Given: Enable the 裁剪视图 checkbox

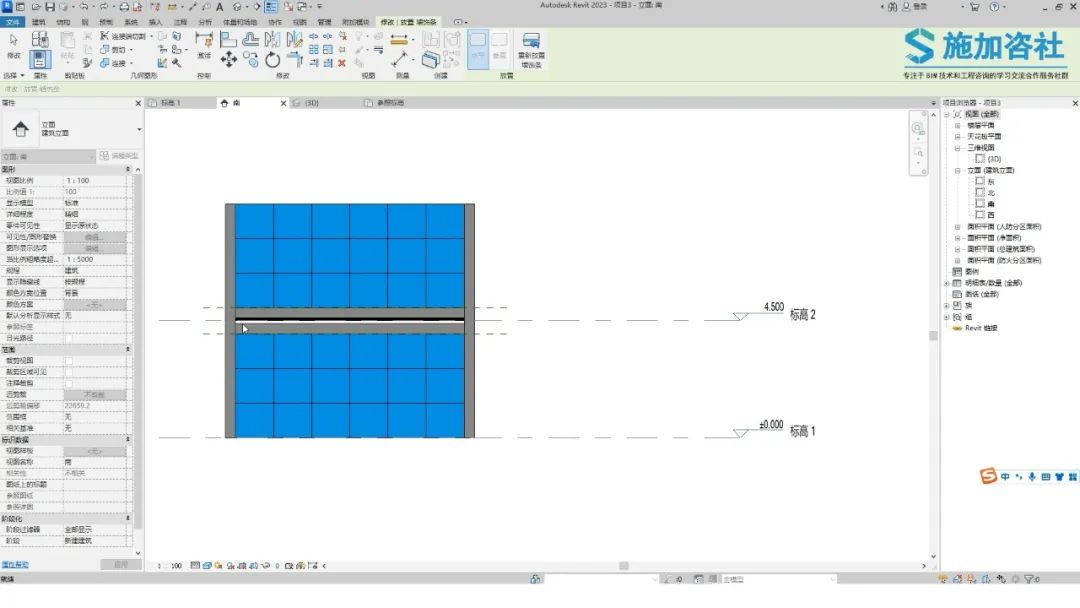Looking at the screenshot, I should pyautogui.click(x=69, y=361).
